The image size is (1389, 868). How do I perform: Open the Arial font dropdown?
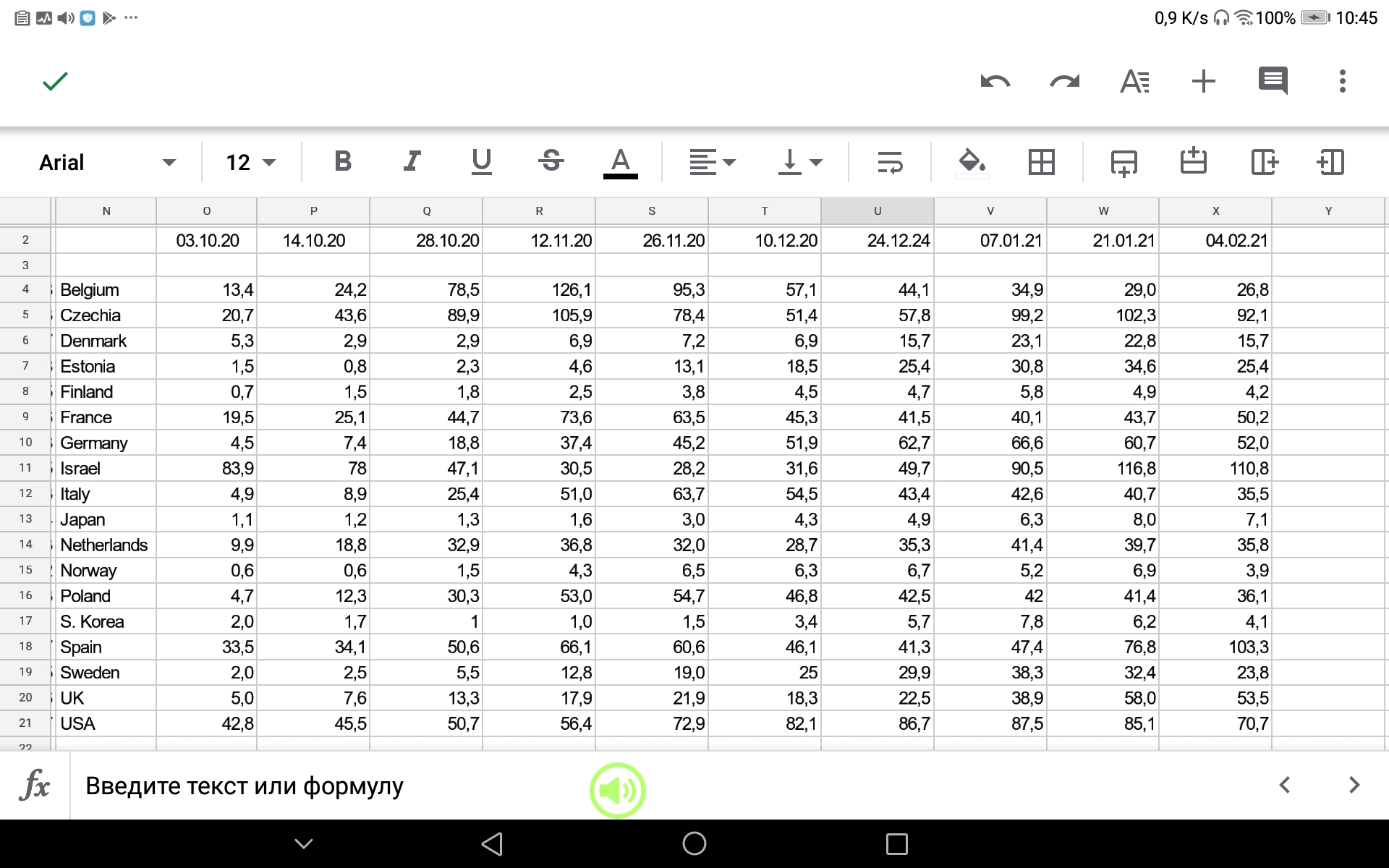point(107,163)
